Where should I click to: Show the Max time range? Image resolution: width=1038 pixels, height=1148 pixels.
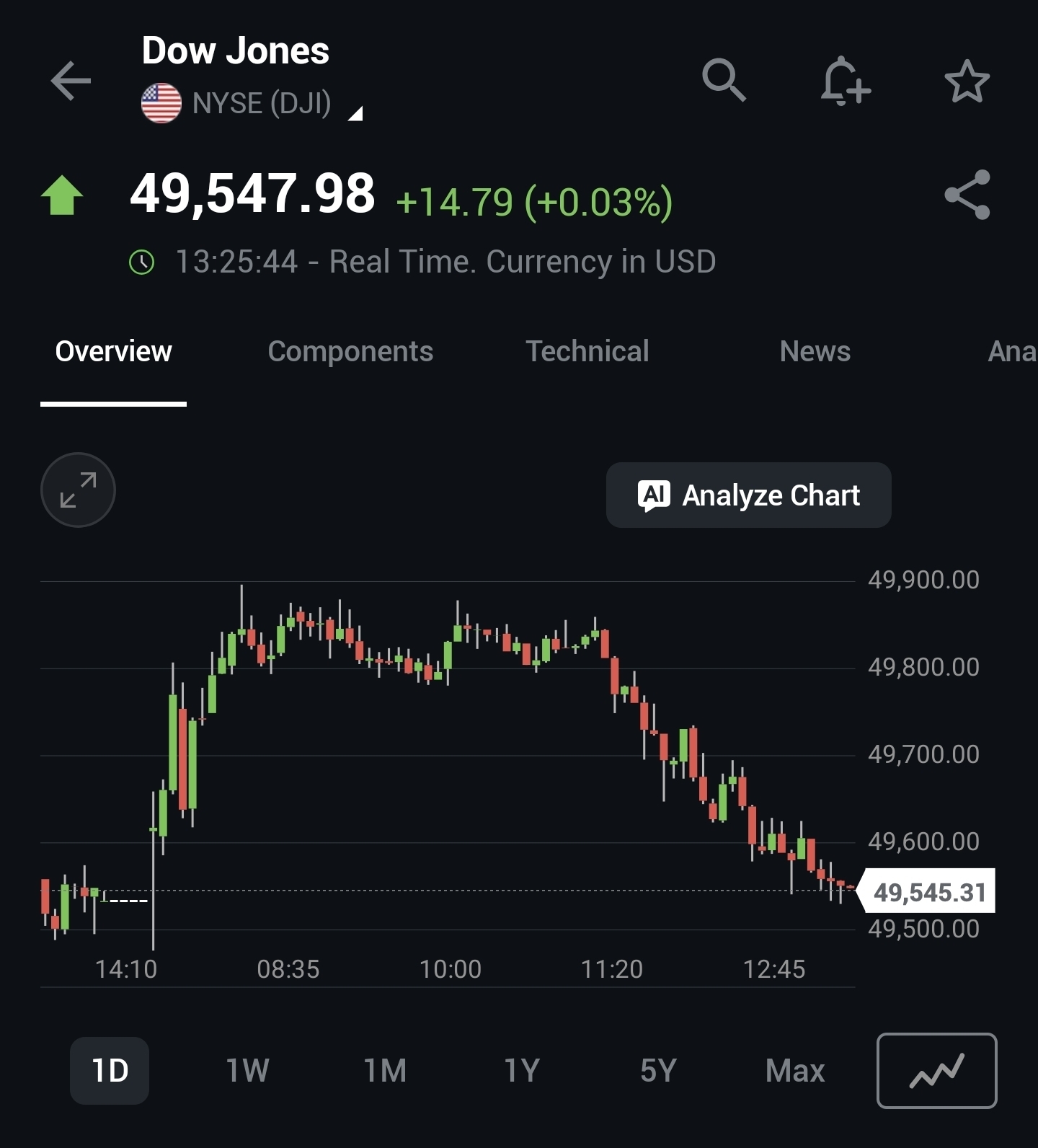[794, 1071]
